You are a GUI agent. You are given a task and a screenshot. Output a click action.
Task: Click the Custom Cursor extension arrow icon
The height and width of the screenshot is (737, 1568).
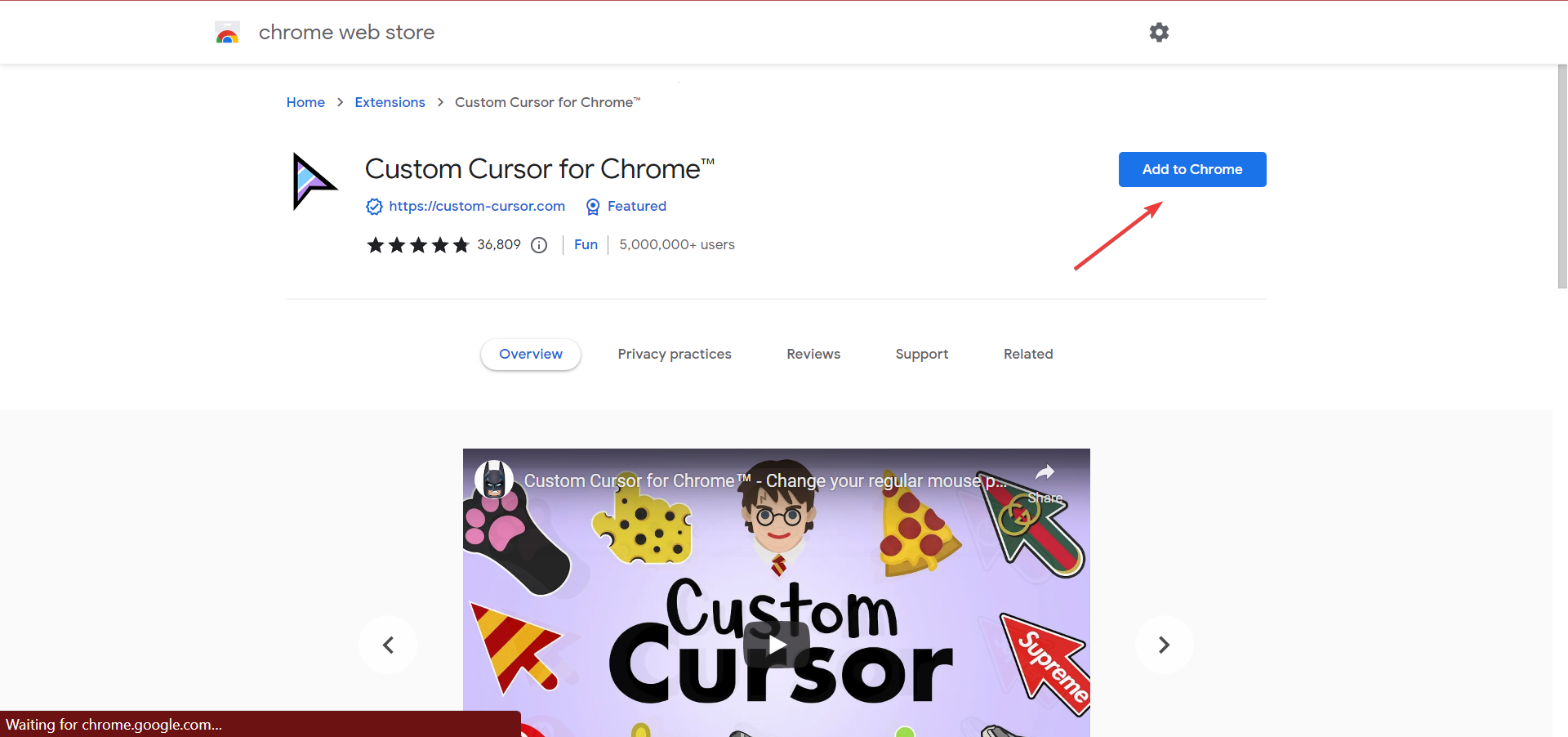coord(314,181)
